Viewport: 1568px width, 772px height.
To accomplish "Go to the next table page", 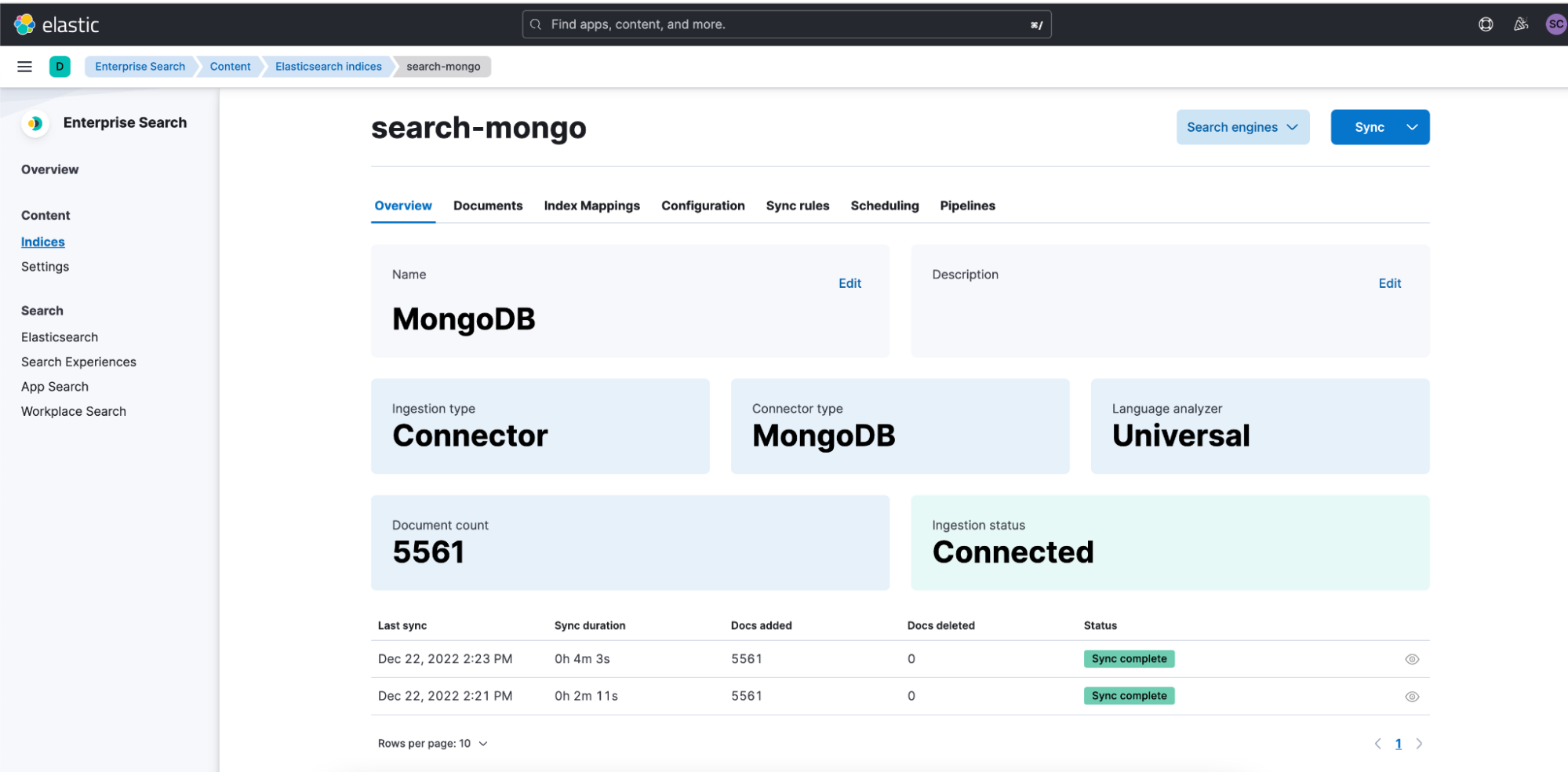I will click(x=1419, y=744).
